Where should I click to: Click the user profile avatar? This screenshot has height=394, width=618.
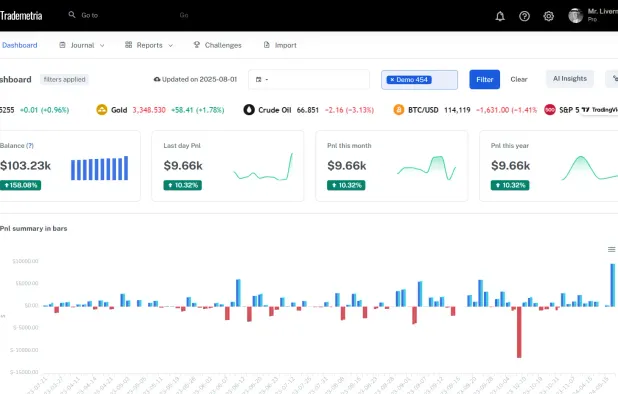coord(575,16)
